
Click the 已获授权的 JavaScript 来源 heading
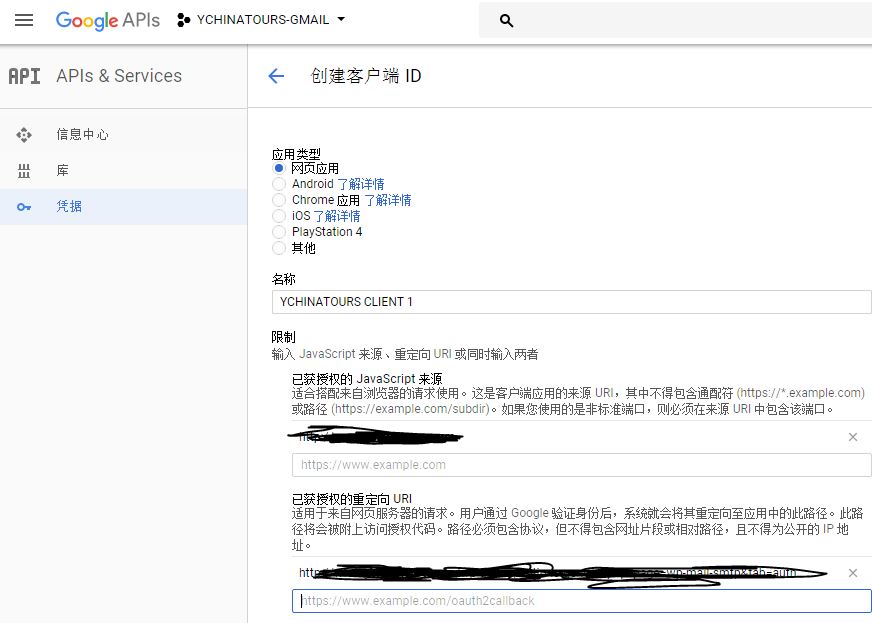pyautogui.click(x=367, y=379)
